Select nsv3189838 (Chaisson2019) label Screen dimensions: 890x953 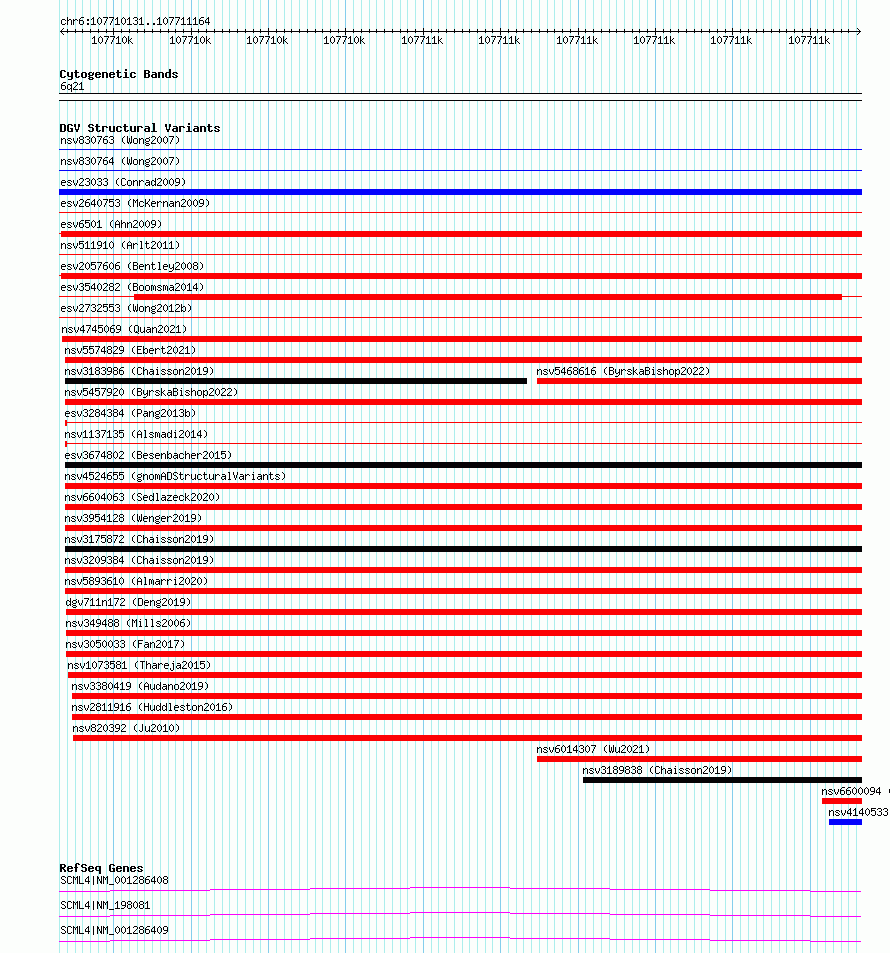(x=657, y=769)
